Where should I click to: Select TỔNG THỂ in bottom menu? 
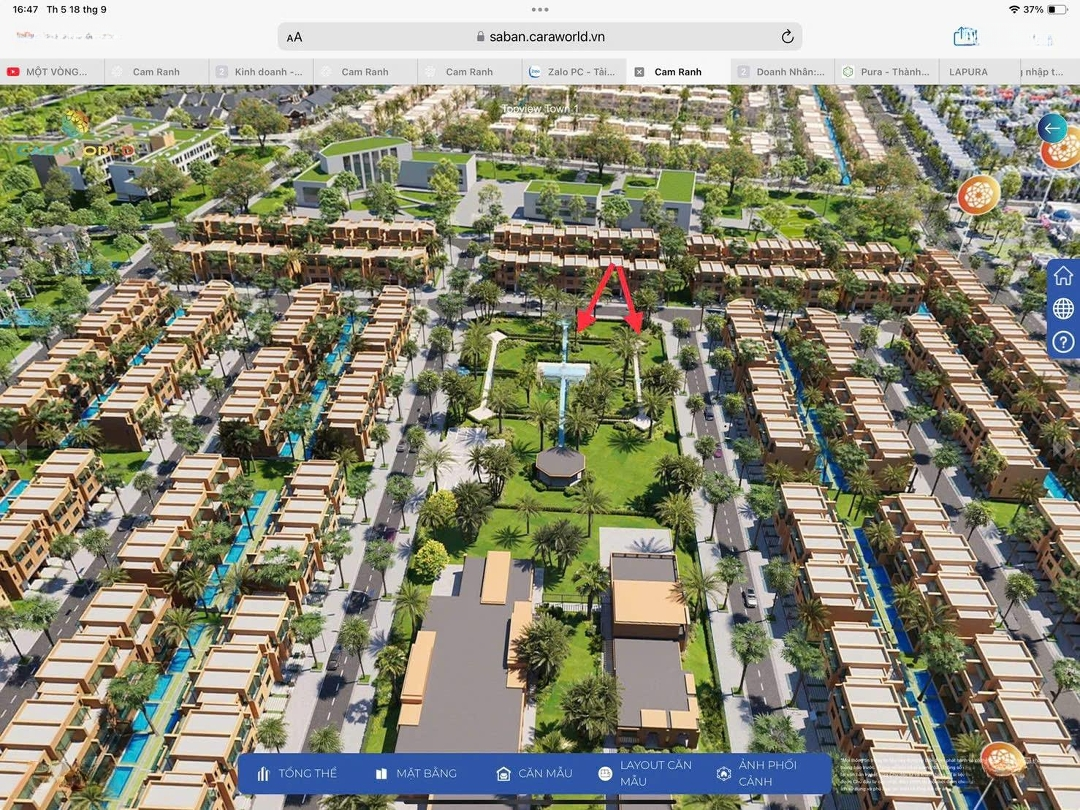297,773
